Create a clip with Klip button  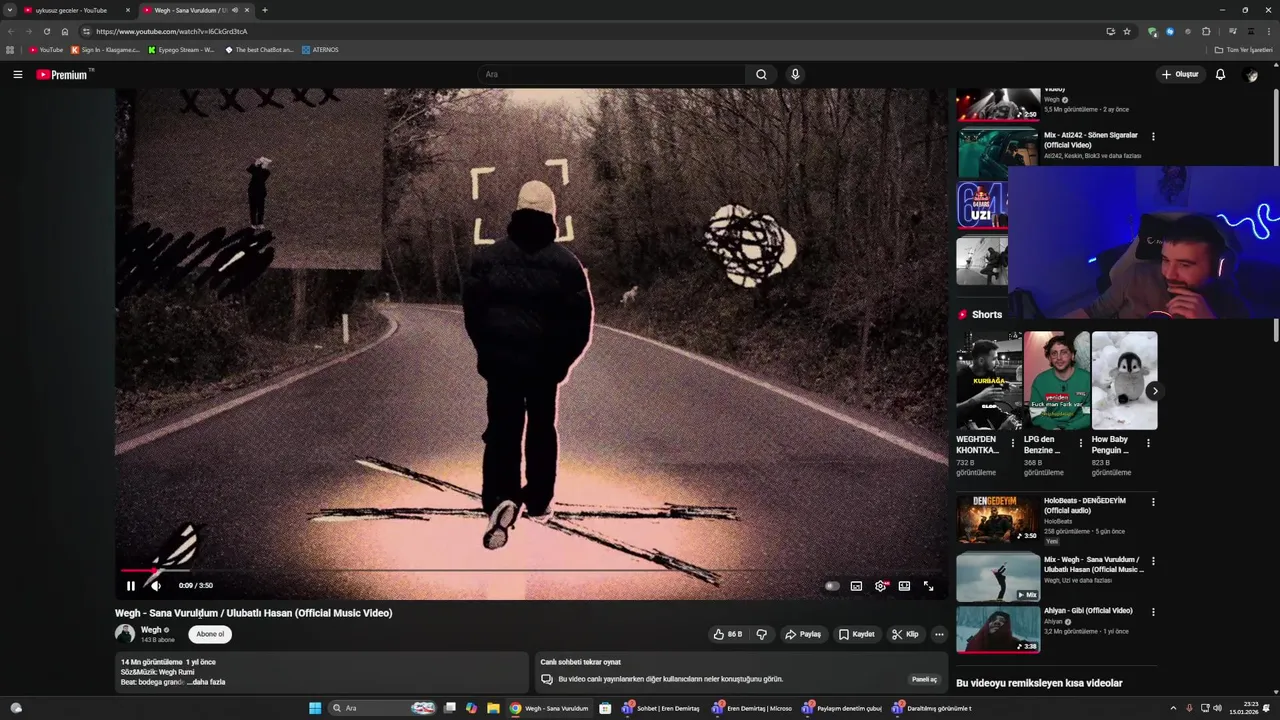[905, 634]
